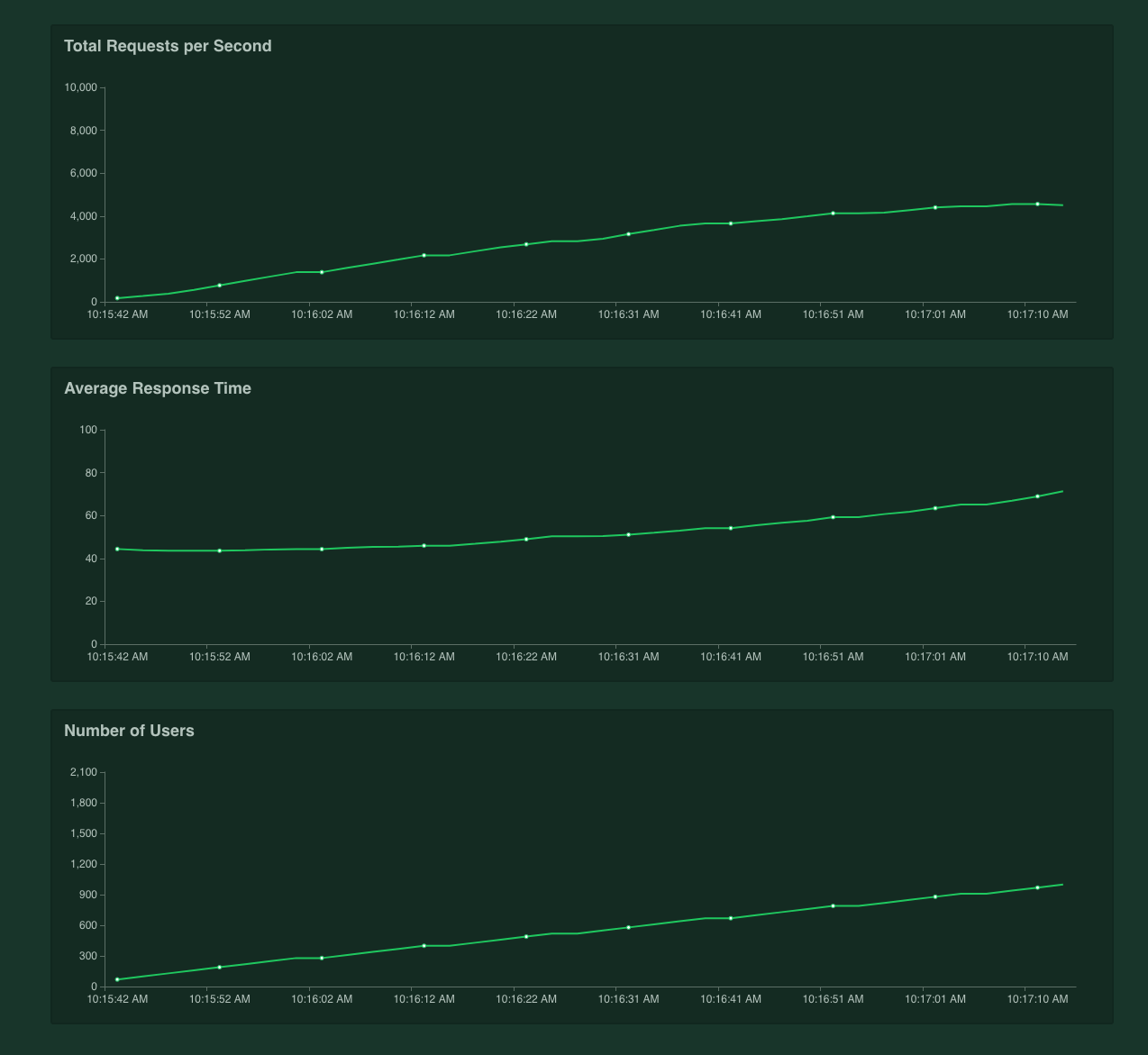1148x1055 pixels.
Task: Select the data point near 10:16:22 on users chart
Action: pos(527,936)
